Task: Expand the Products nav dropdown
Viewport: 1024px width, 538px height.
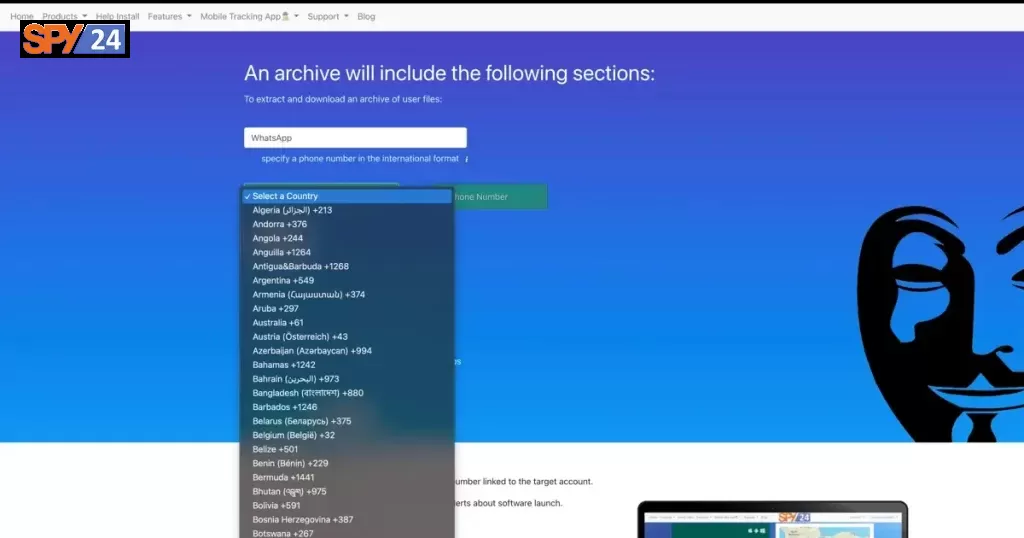Action: (x=65, y=16)
